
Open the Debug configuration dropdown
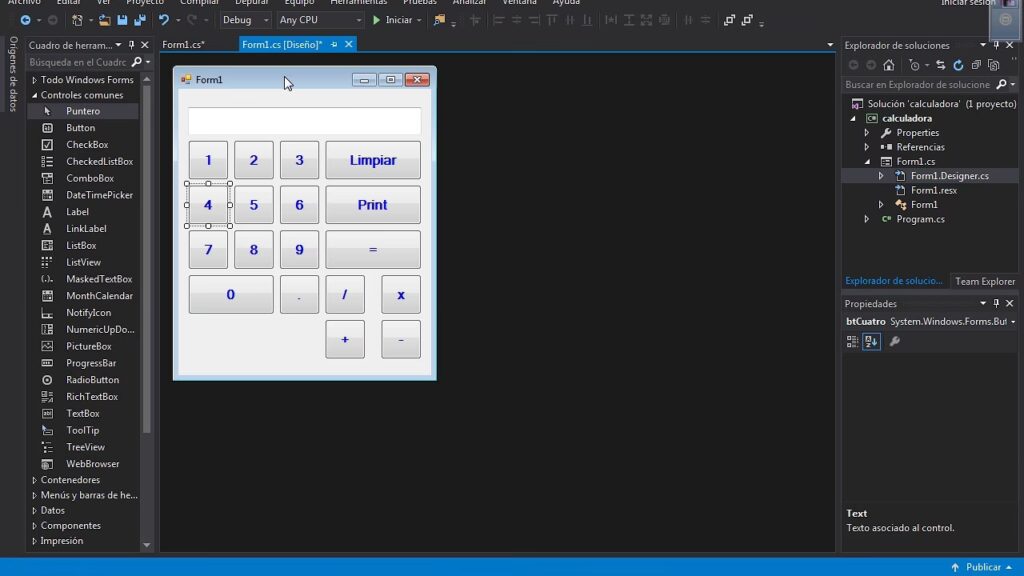245,20
